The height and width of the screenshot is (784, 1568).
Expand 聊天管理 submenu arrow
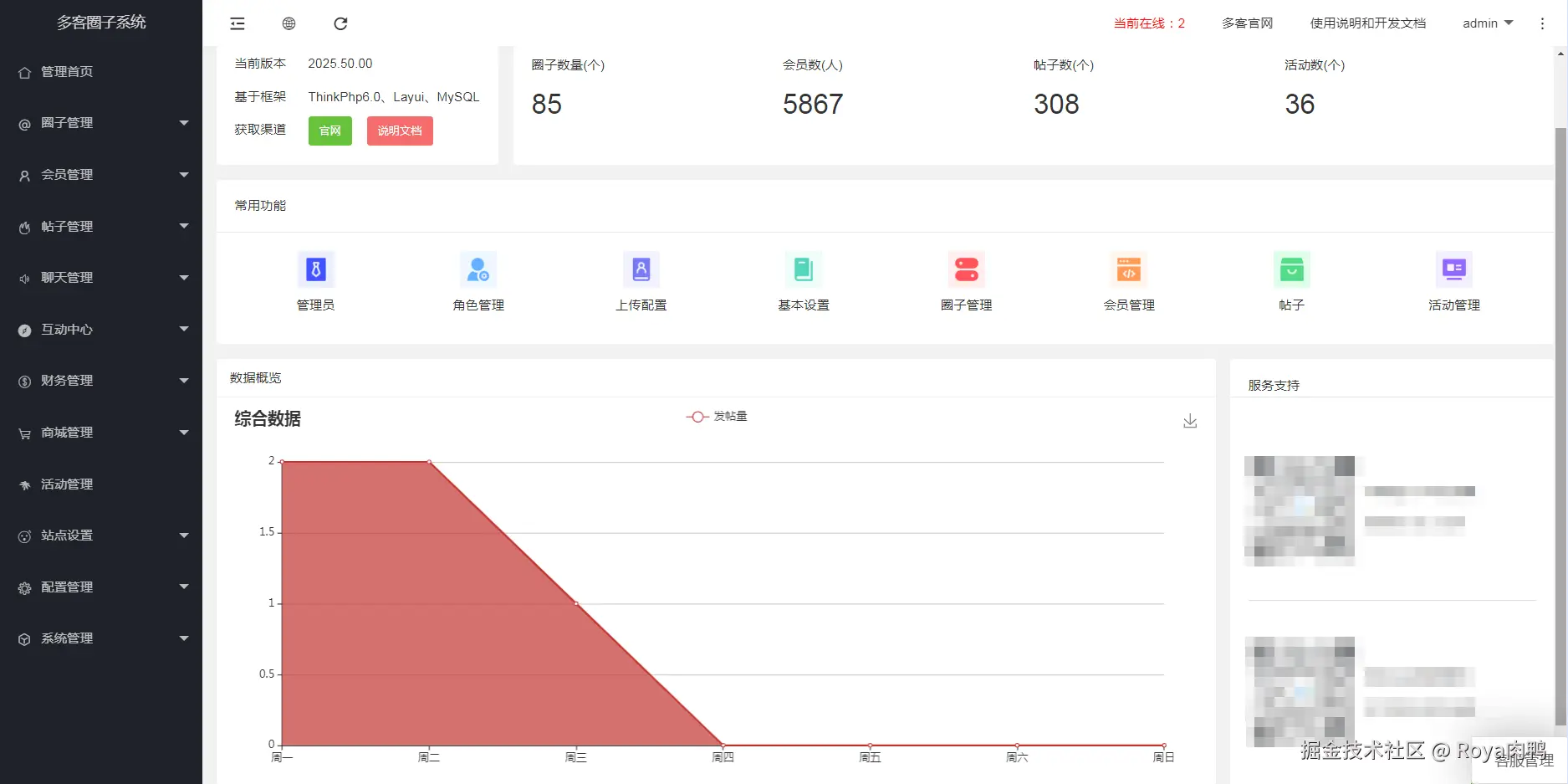coord(184,278)
